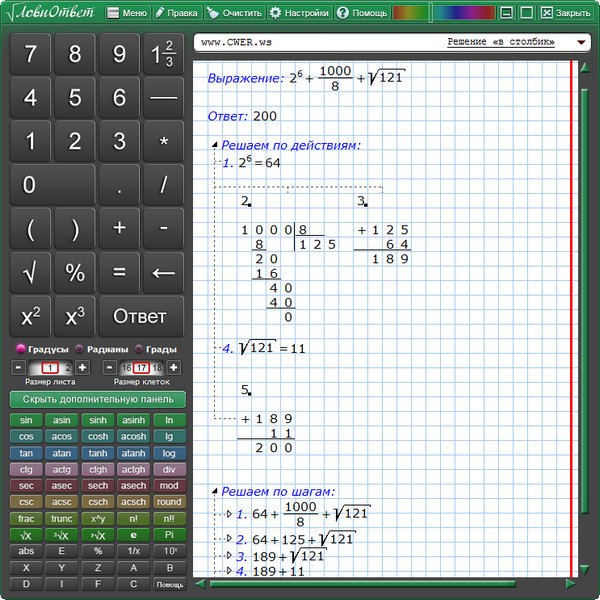Click the plus icon for sheet size

click(x=82, y=368)
